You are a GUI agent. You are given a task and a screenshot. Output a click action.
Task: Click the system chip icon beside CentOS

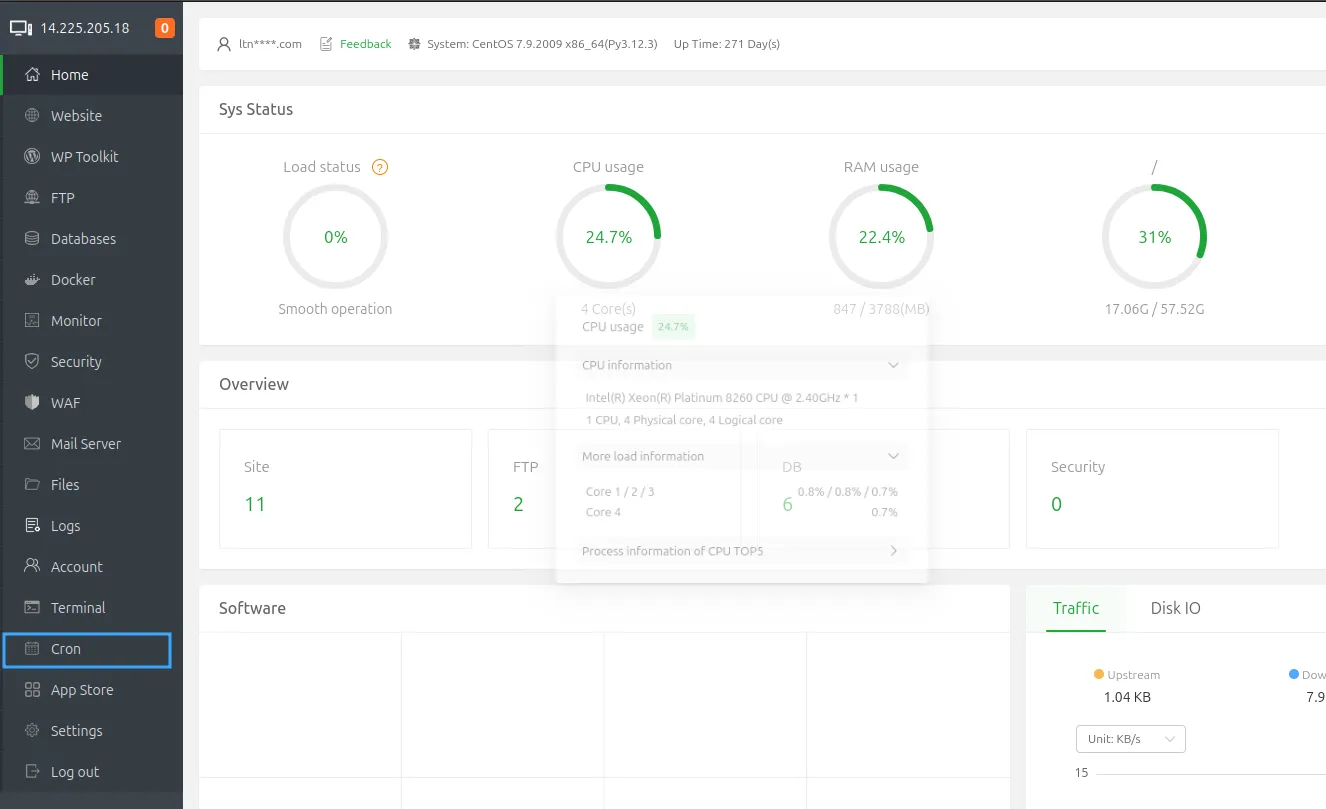(x=414, y=44)
